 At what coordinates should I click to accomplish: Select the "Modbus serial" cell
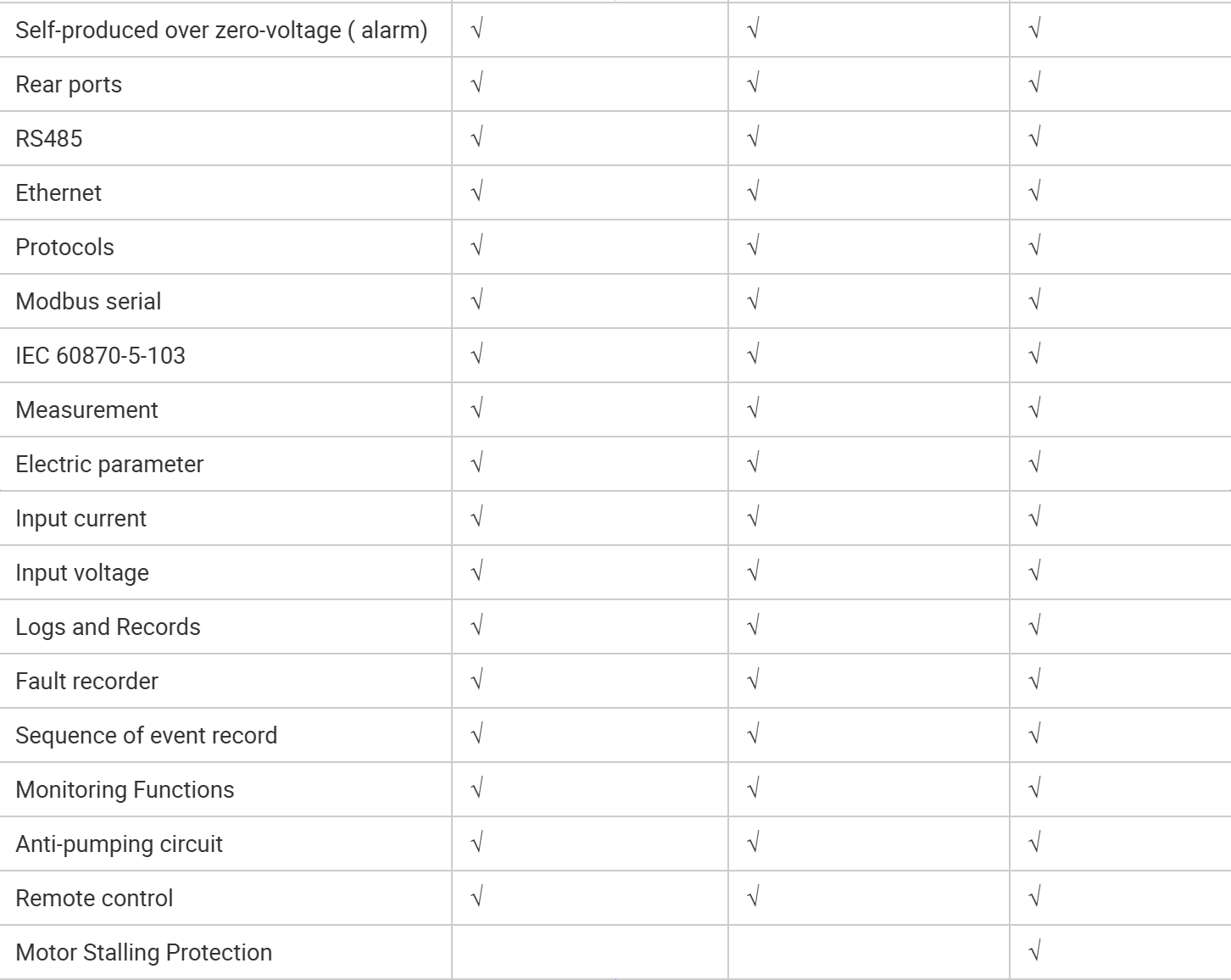[x=88, y=302]
